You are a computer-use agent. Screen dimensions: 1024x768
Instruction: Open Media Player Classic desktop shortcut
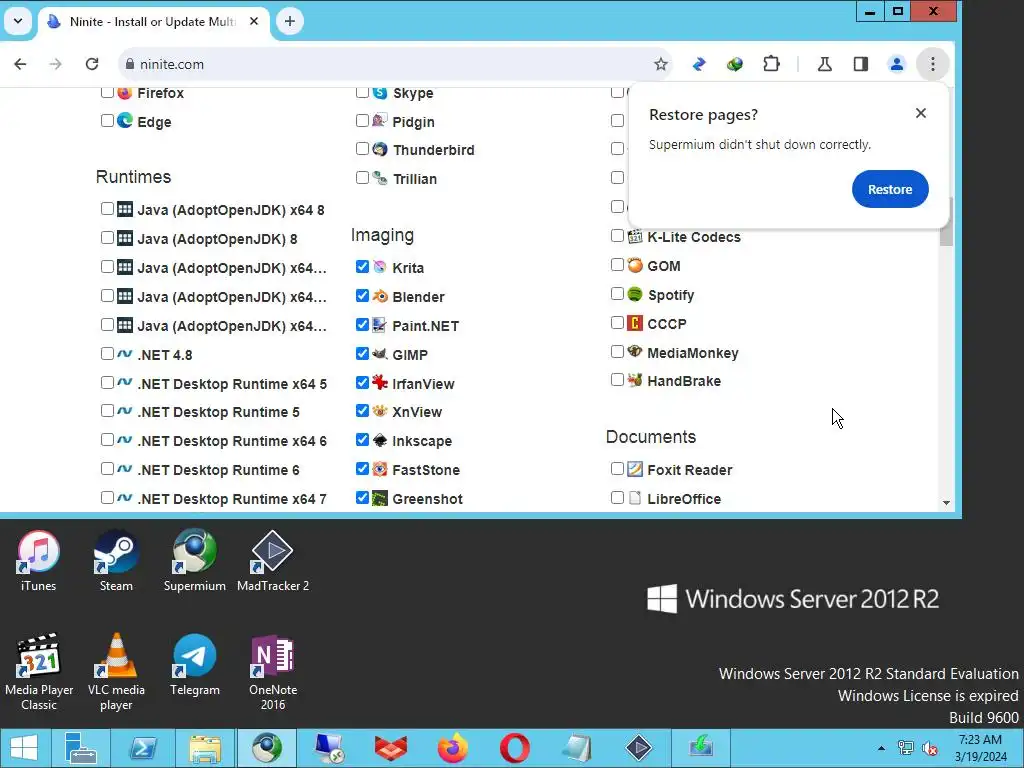pos(39,672)
